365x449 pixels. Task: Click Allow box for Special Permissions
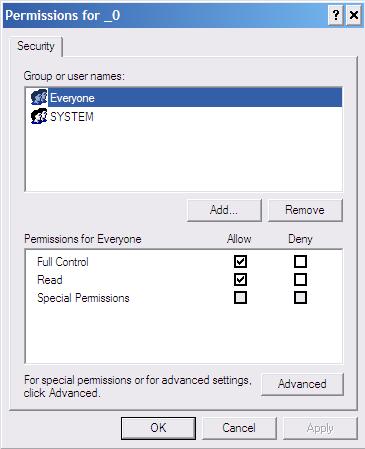(240, 297)
